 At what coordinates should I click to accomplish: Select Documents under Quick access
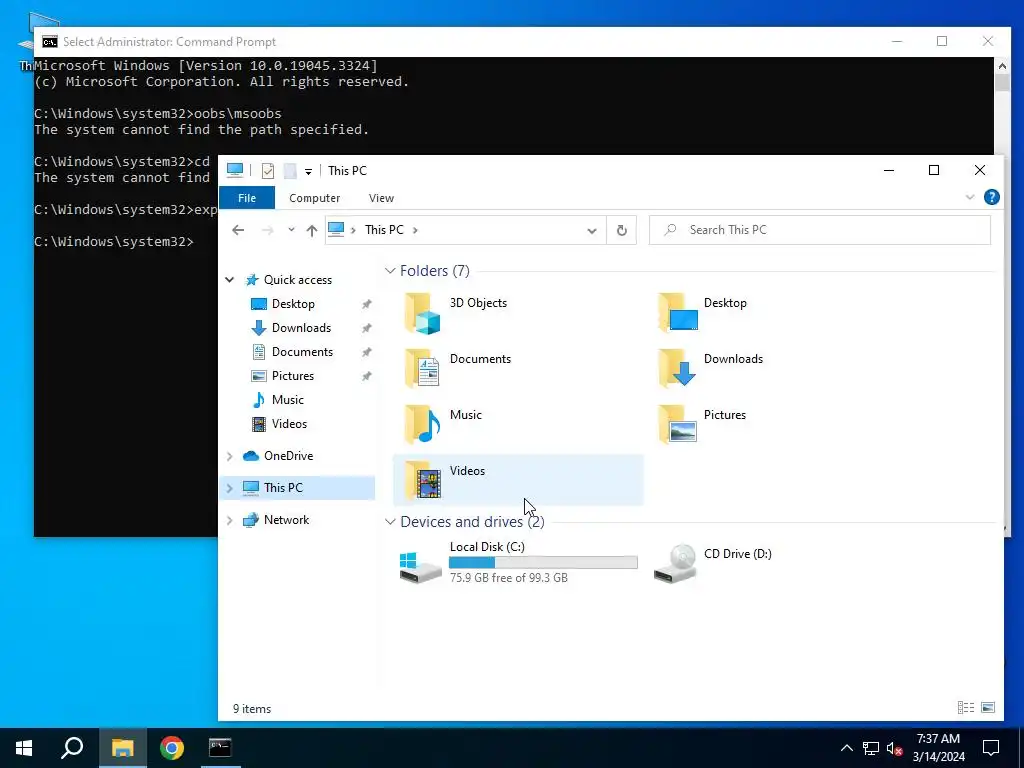pos(302,352)
